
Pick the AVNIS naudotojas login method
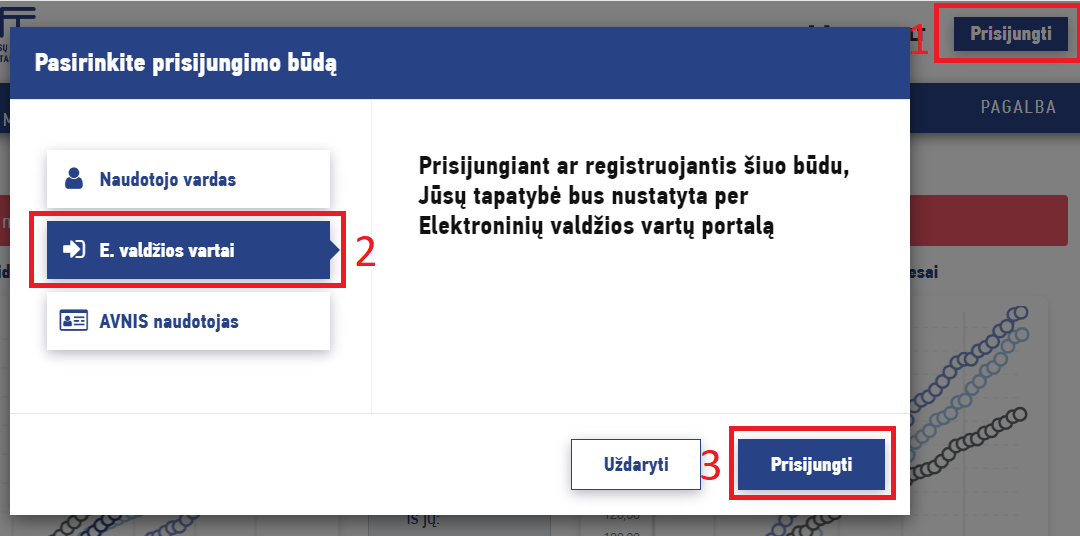tap(188, 321)
